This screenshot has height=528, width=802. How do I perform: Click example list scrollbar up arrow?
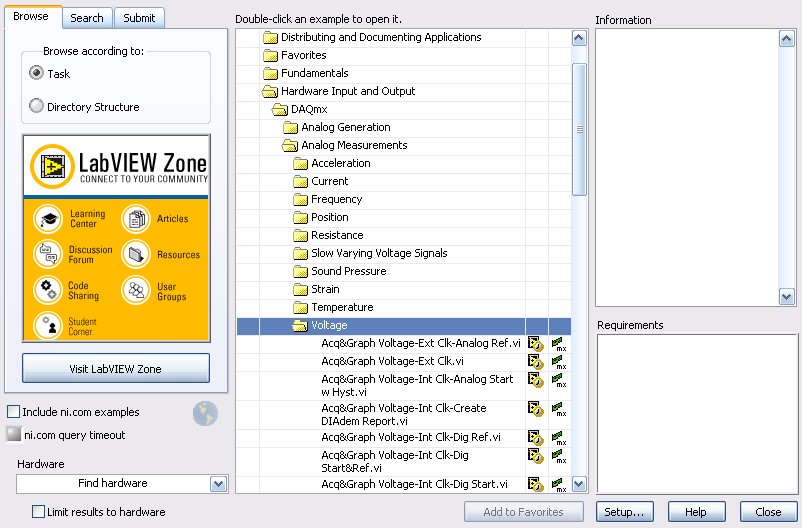tap(579, 38)
